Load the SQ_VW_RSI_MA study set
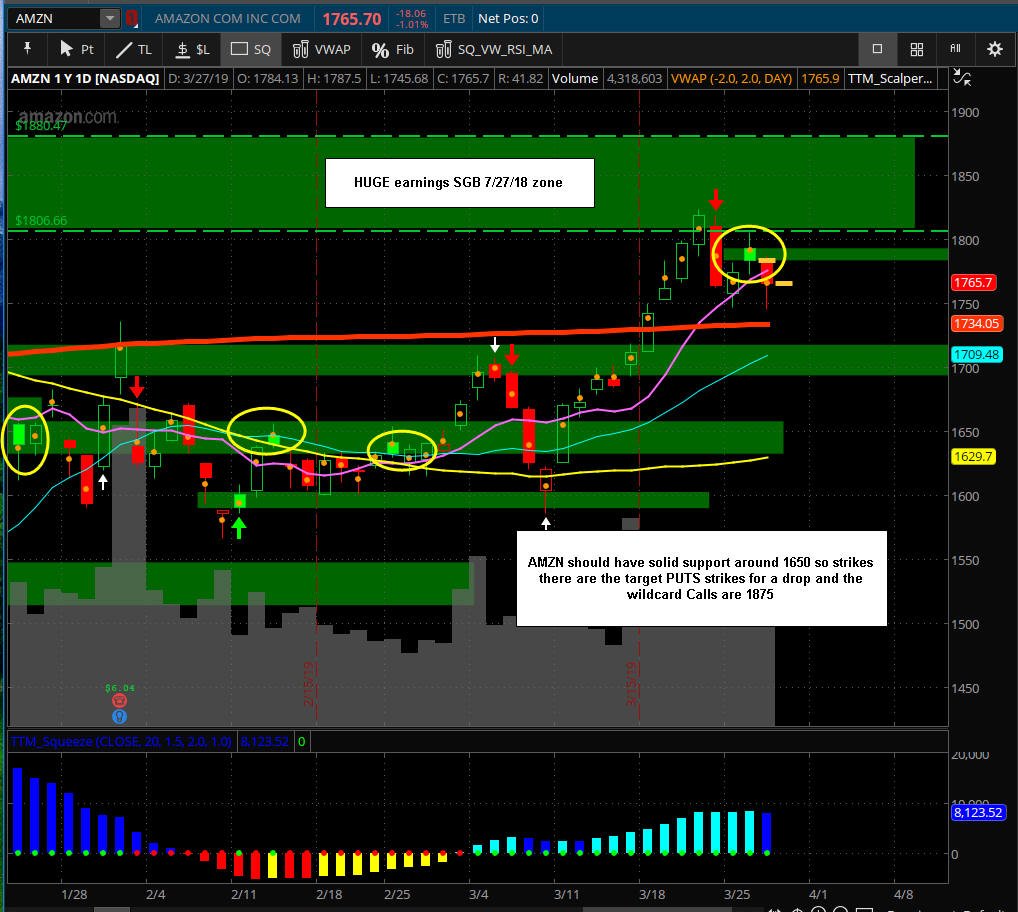 (x=493, y=49)
